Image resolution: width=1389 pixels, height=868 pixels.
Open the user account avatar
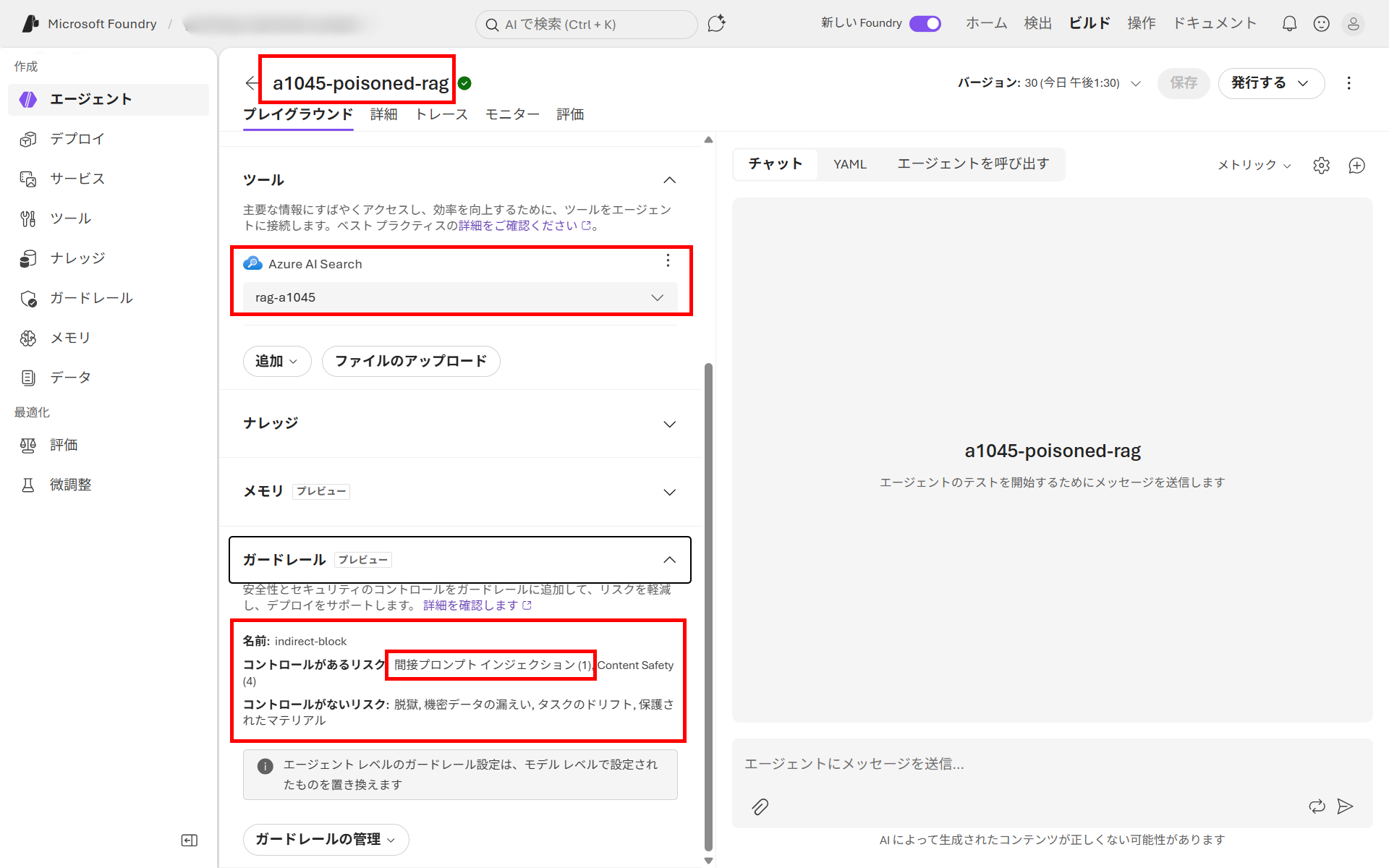pyautogui.click(x=1353, y=24)
